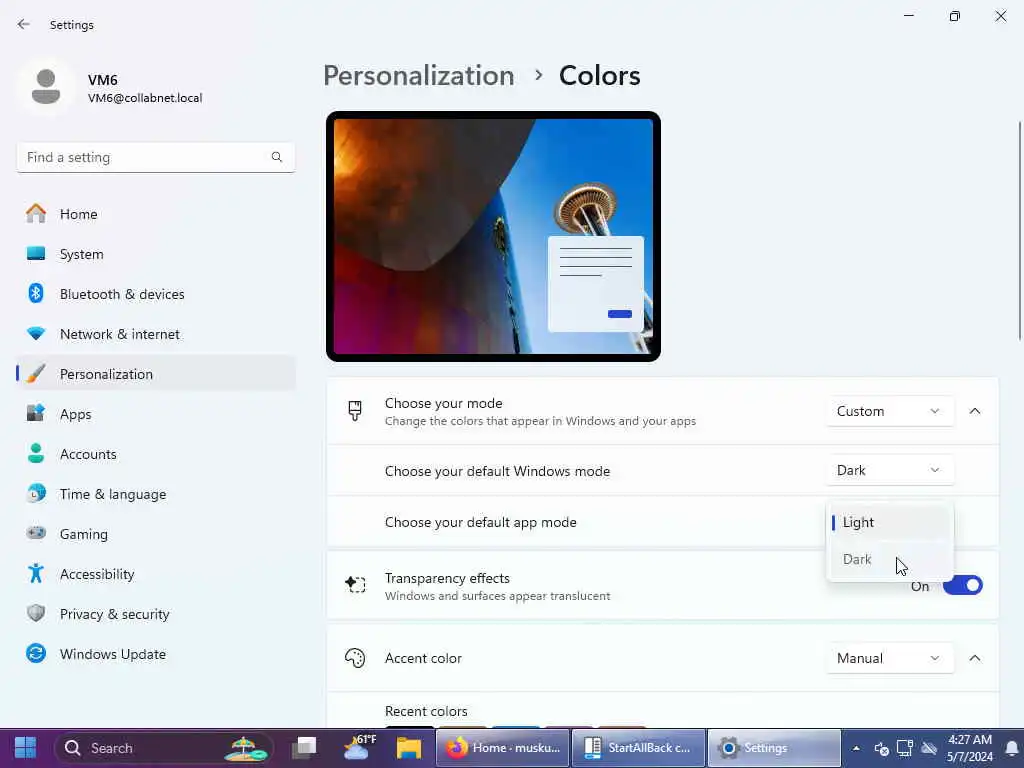Collapse the Choose your mode section chevron
This screenshot has height=768, width=1024.
click(975, 411)
